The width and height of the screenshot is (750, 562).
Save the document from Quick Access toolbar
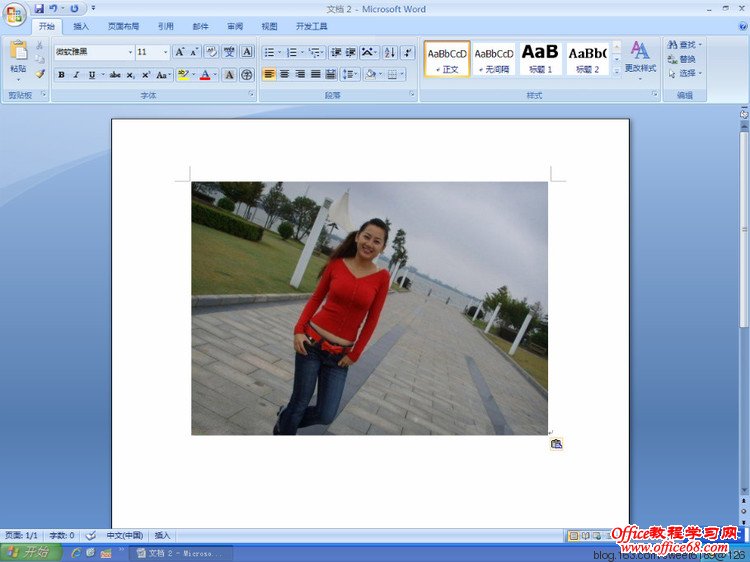pos(39,9)
